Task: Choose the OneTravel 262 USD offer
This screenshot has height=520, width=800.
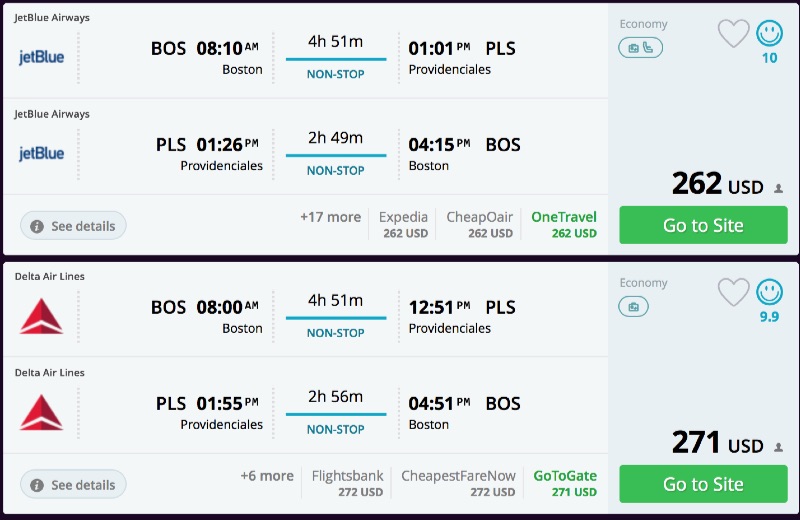Action: (564, 224)
